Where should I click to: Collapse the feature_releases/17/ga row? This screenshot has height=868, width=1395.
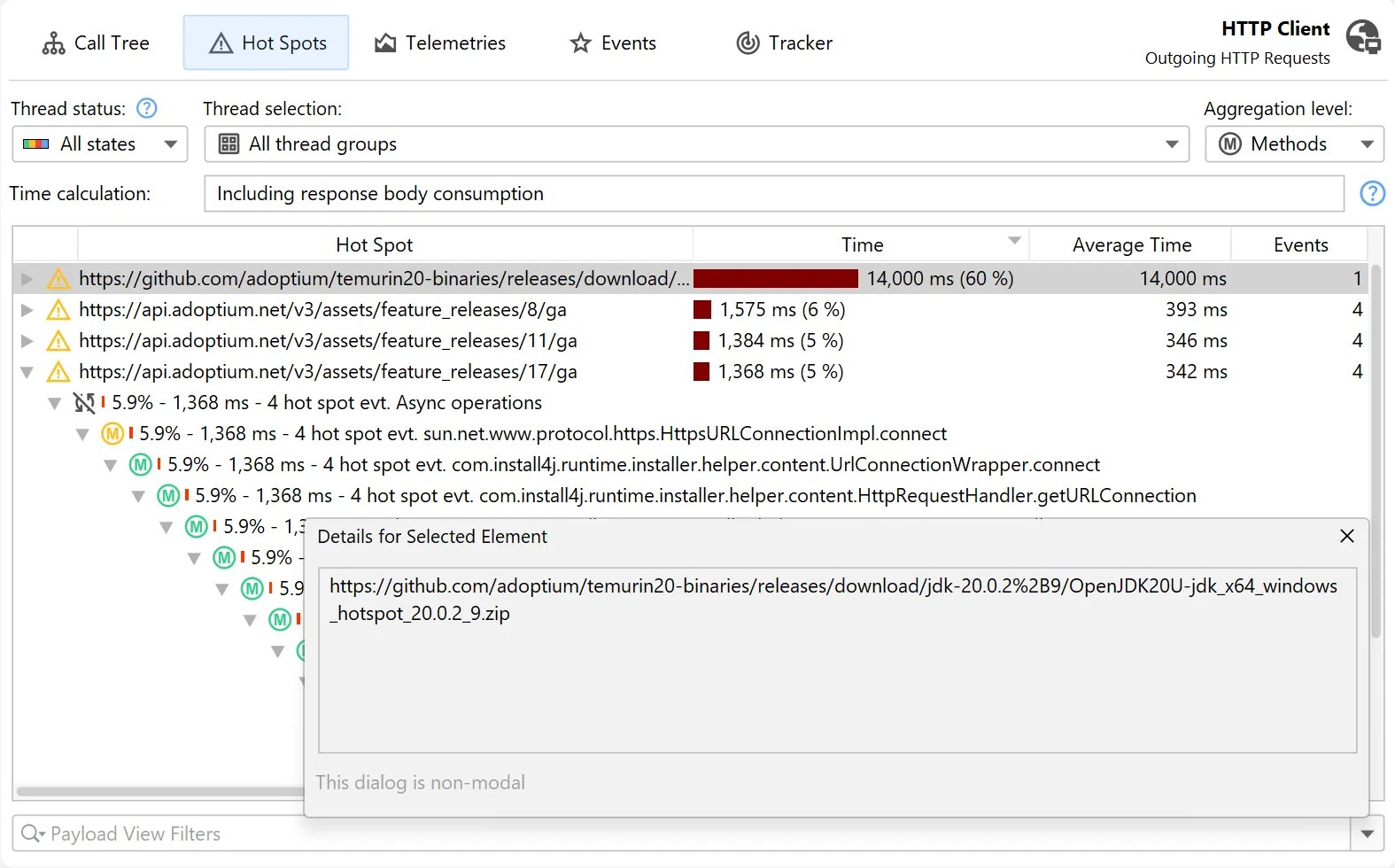point(27,372)
